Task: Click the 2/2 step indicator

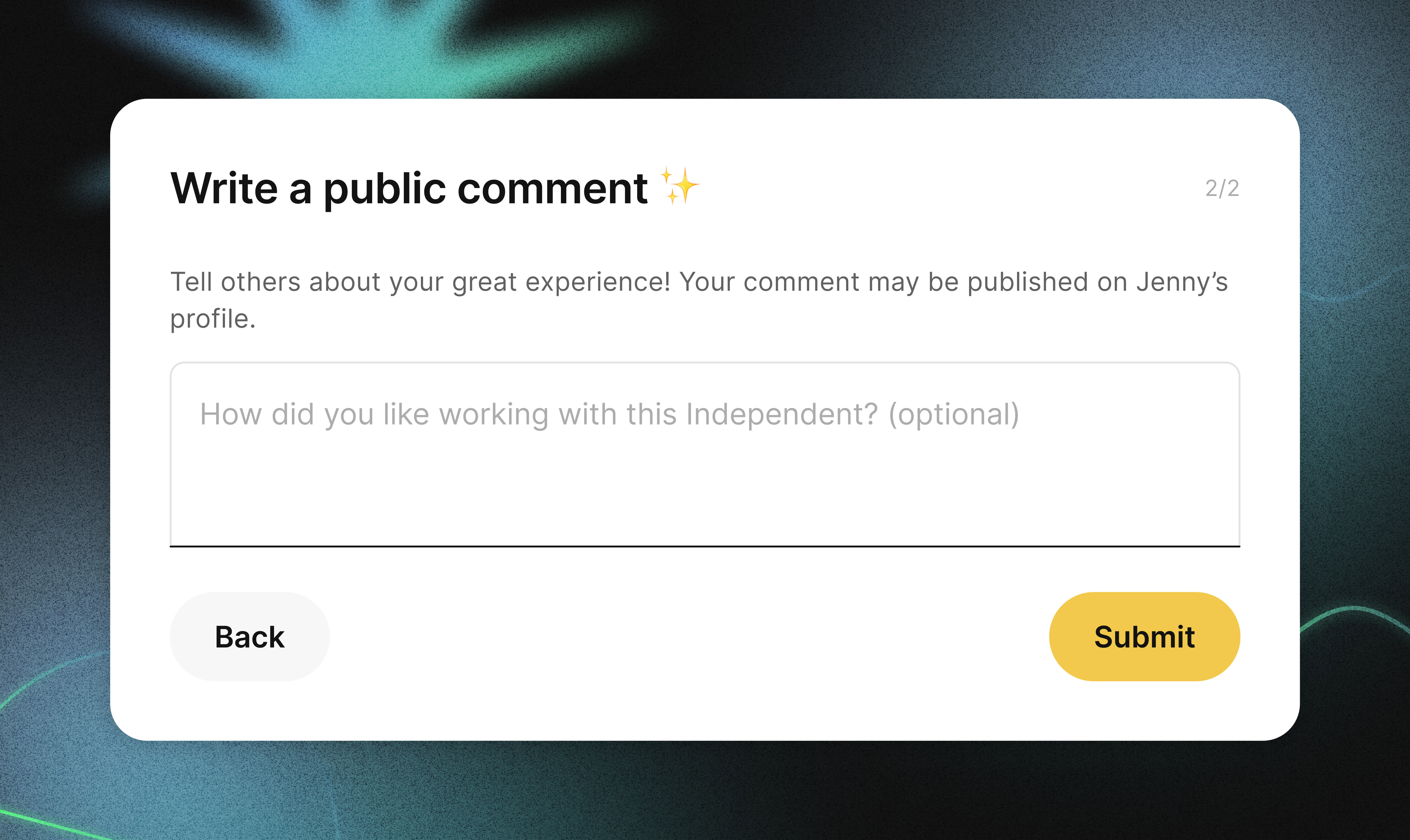Action: tap(1221, 188)
